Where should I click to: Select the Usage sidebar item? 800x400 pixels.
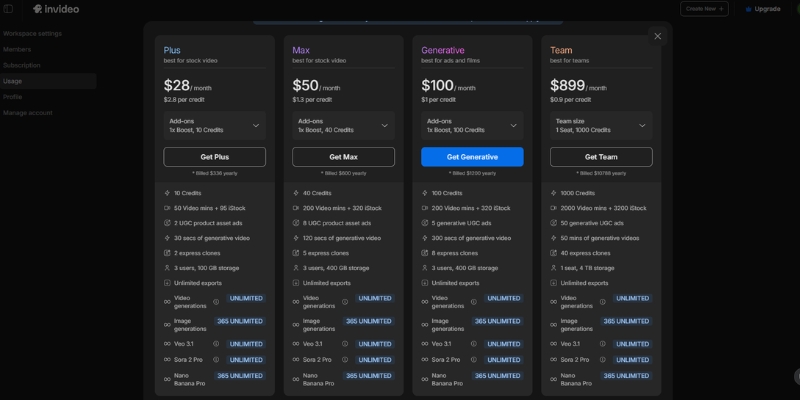pos(48,81)
